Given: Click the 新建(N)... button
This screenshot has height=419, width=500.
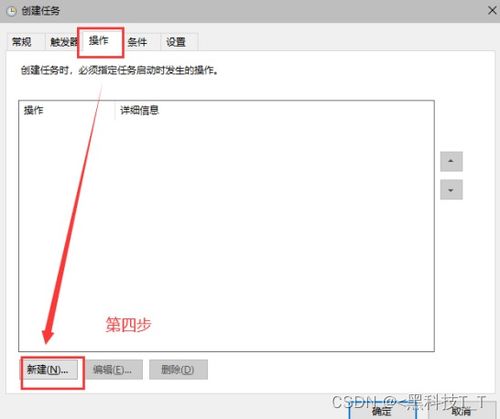Looking at the screenshot, I should click(49, 369).
